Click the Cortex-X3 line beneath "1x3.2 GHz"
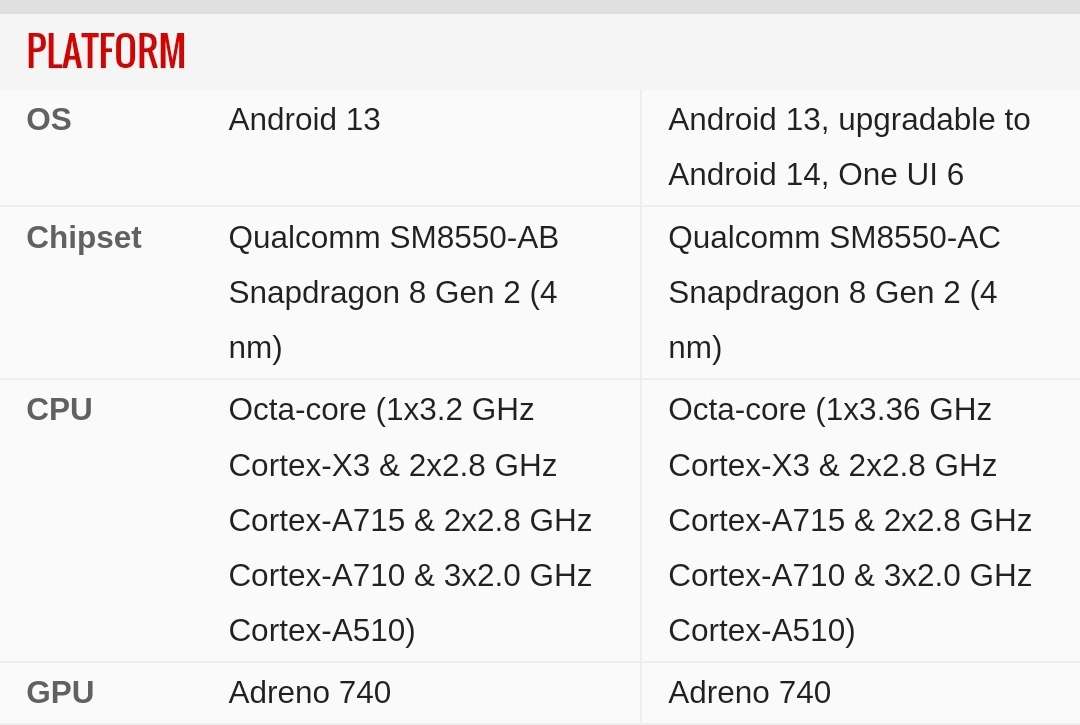1080x725 pixels. [392, 466]
